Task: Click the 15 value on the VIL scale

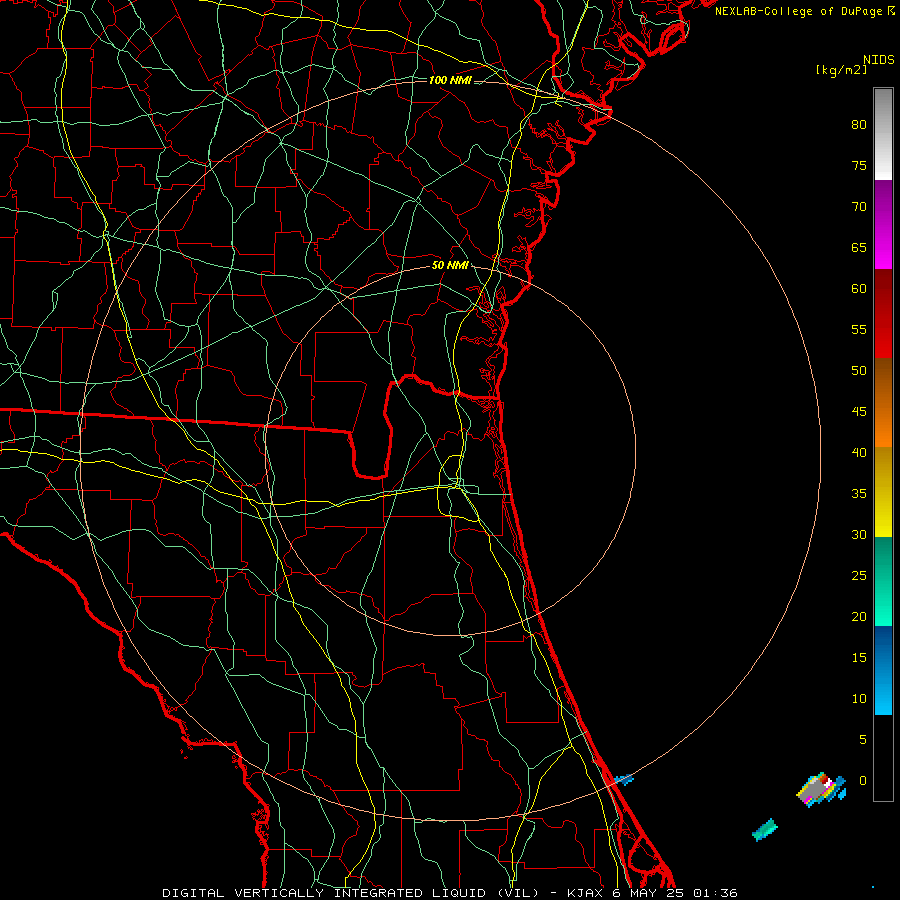Action: click(859, 658)
